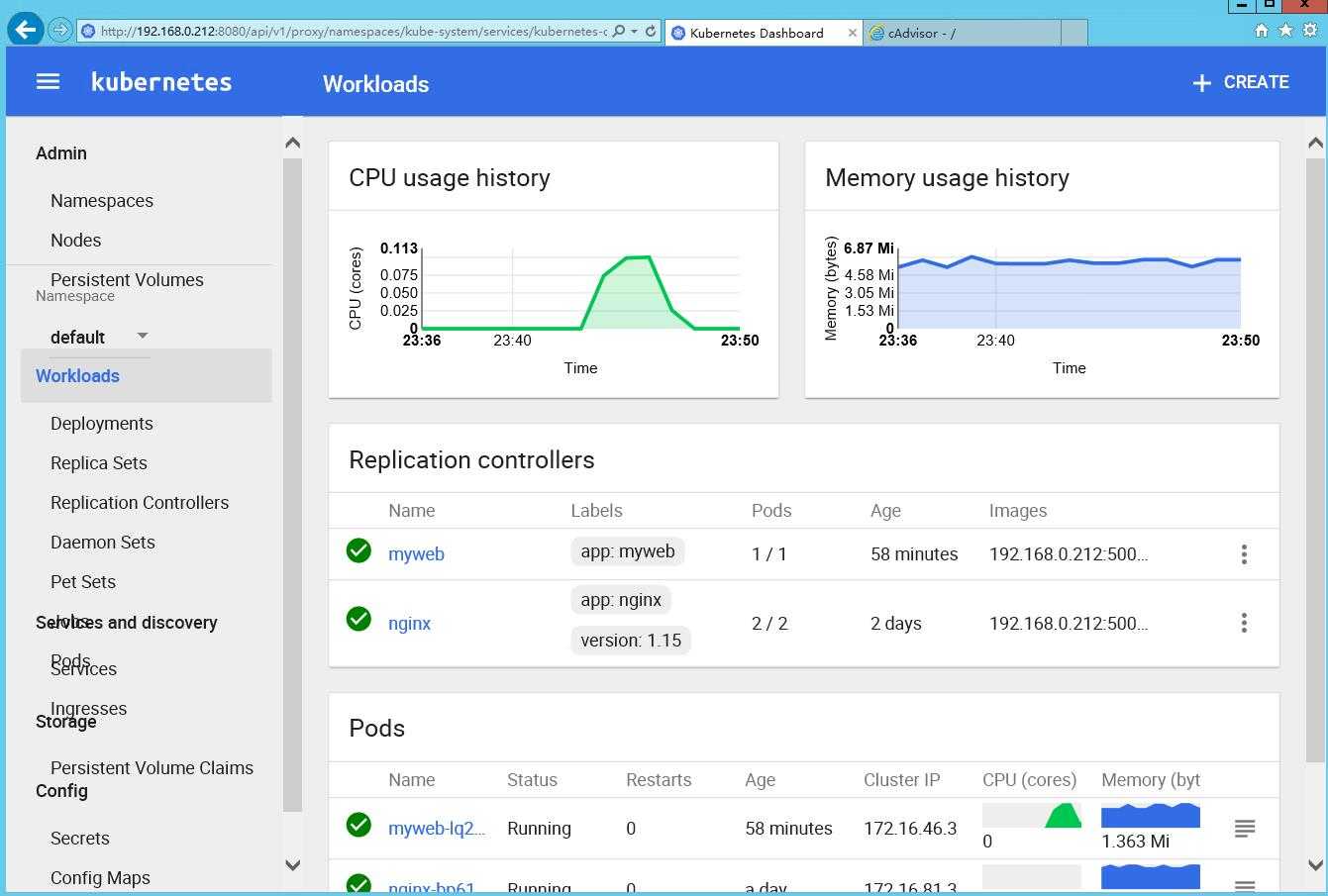Click the refresh icon in address bar
The image size is (1328, 896).
[x=651, y=31]
